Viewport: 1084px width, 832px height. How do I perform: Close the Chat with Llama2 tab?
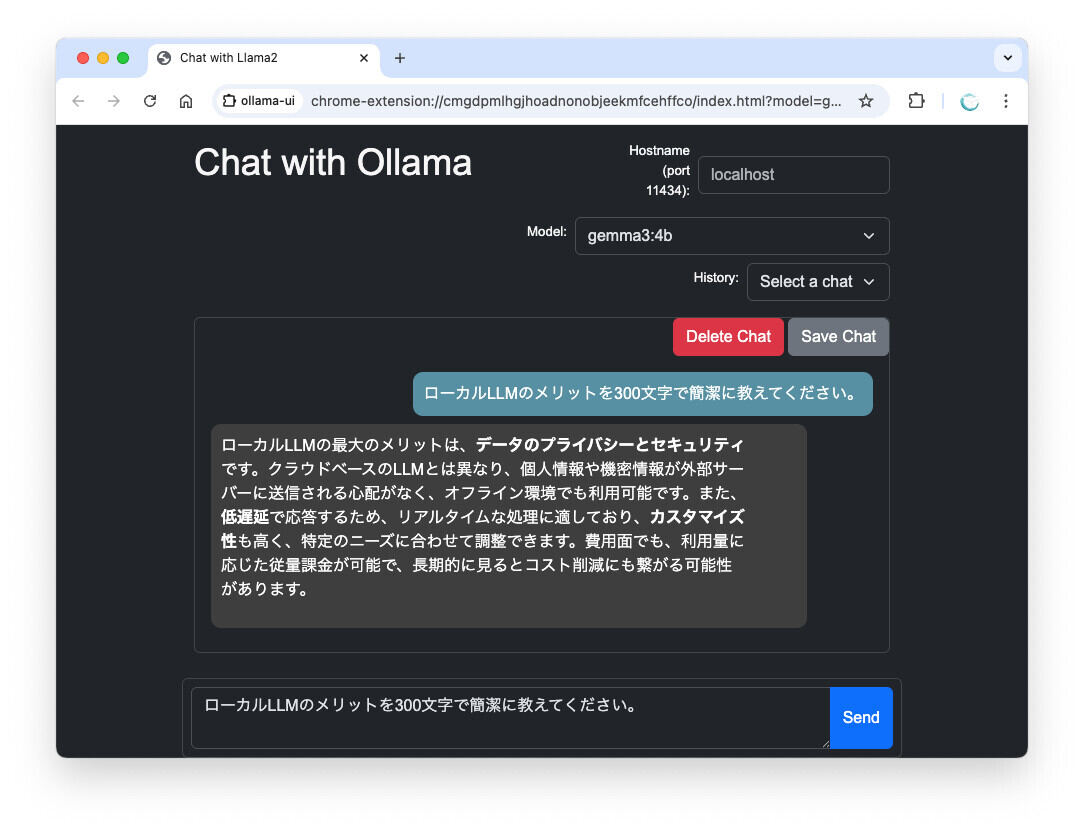point(364,58)
